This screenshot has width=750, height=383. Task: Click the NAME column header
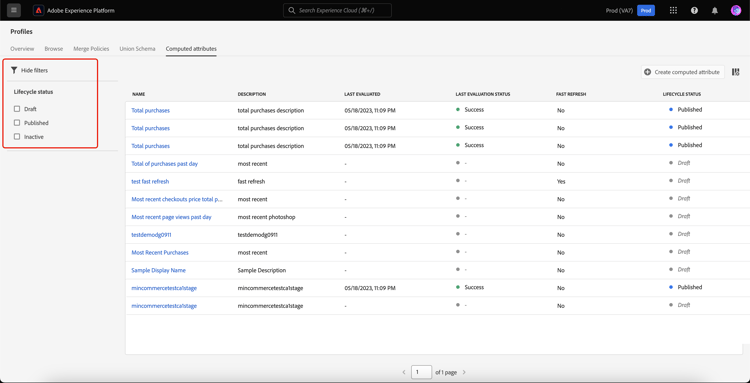pyautogui.click(x=139, y=94)
